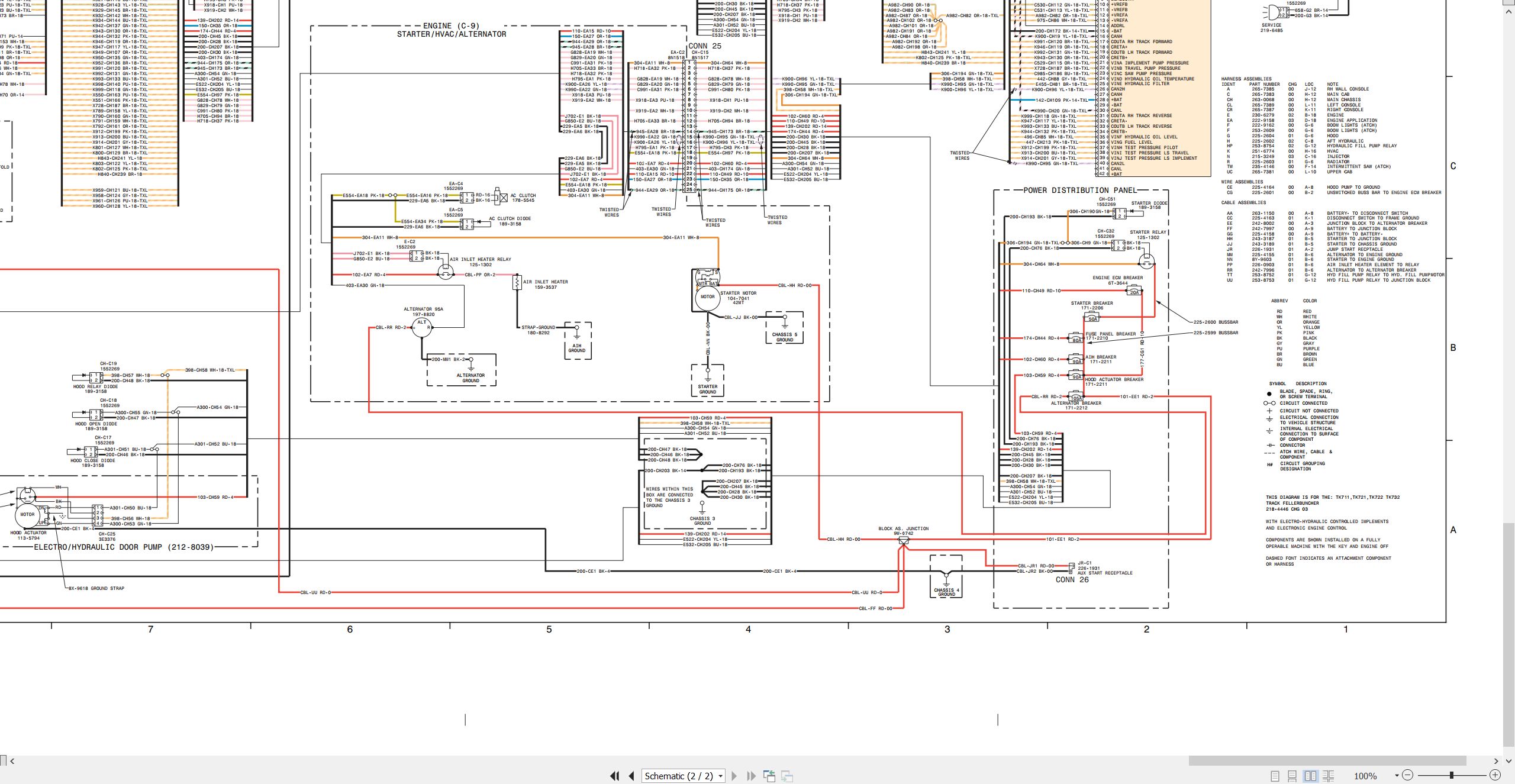This screenshot has height=784, width=1515.
Task: Click the STARTER MOTOR label
Action: click(738, 293)
